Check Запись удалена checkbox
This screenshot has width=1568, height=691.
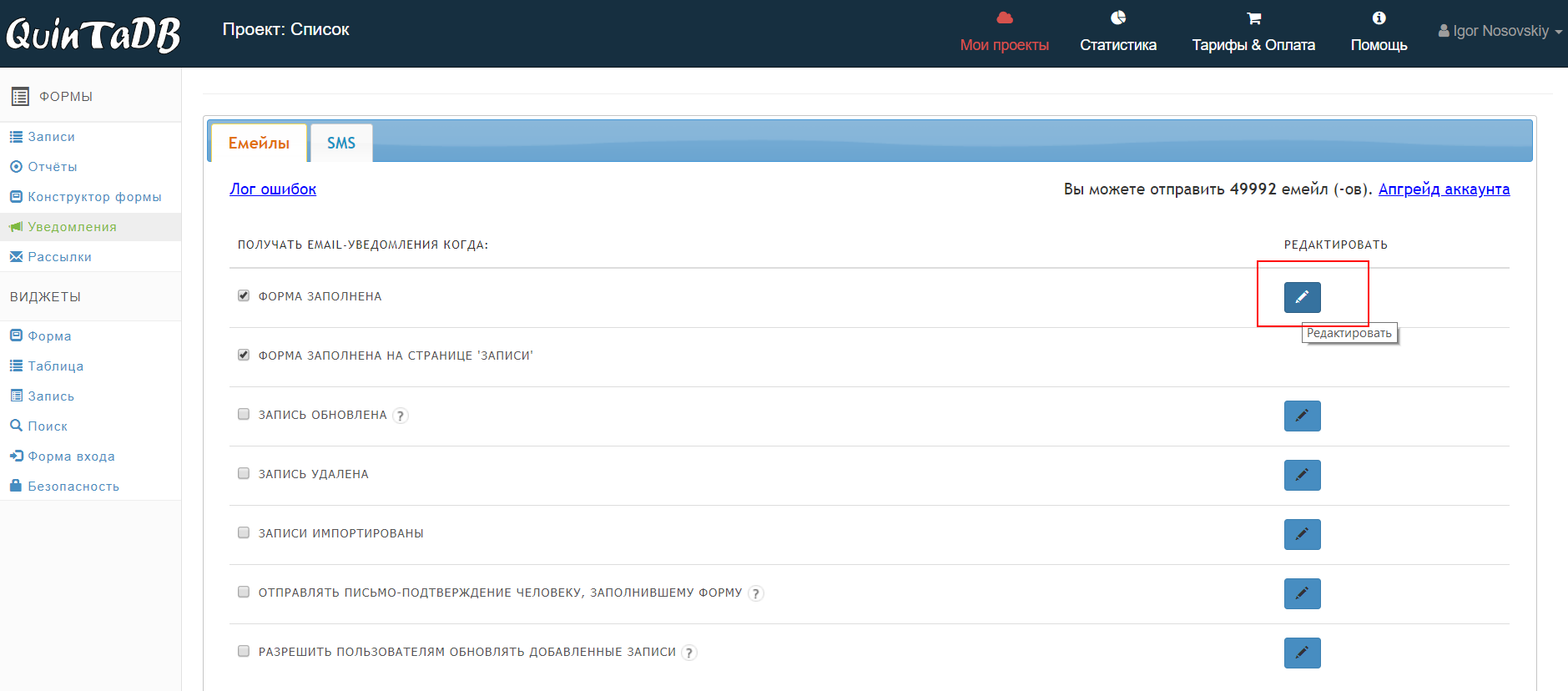coord(244,473)
